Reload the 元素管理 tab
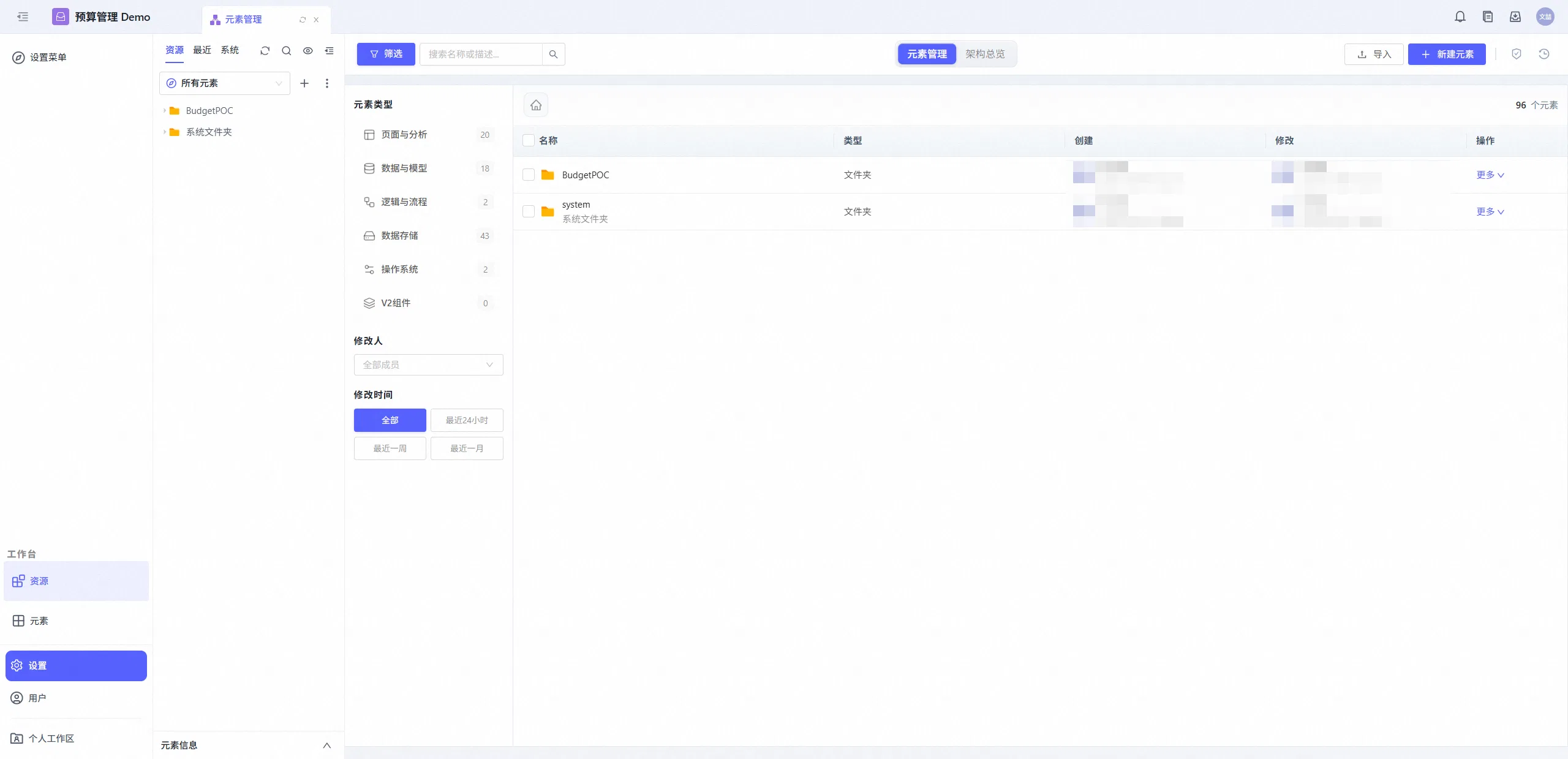 point(303,20)
